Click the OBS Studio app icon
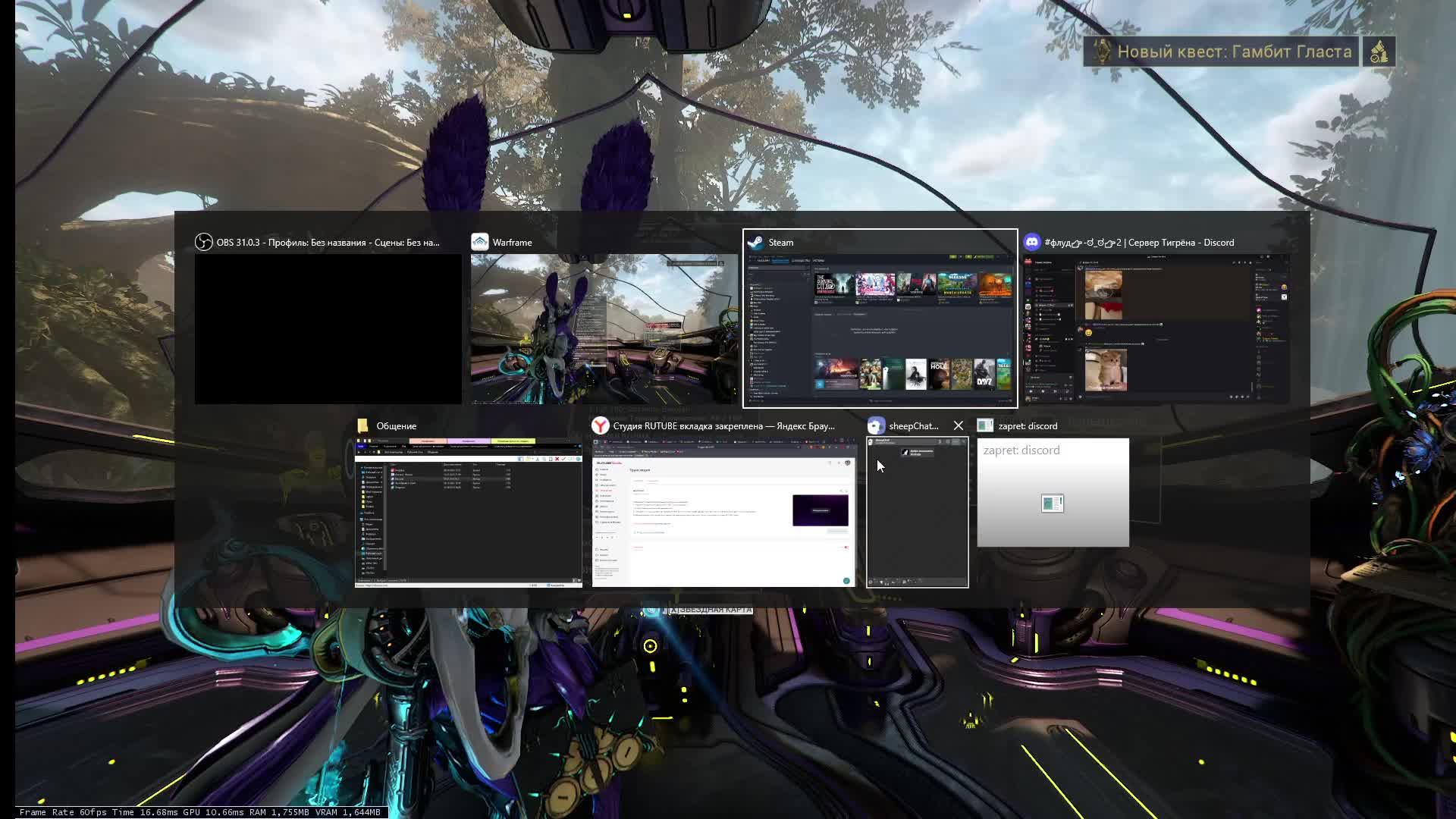The height and width of the screenshot is (819, 1456). coord(203,242)
